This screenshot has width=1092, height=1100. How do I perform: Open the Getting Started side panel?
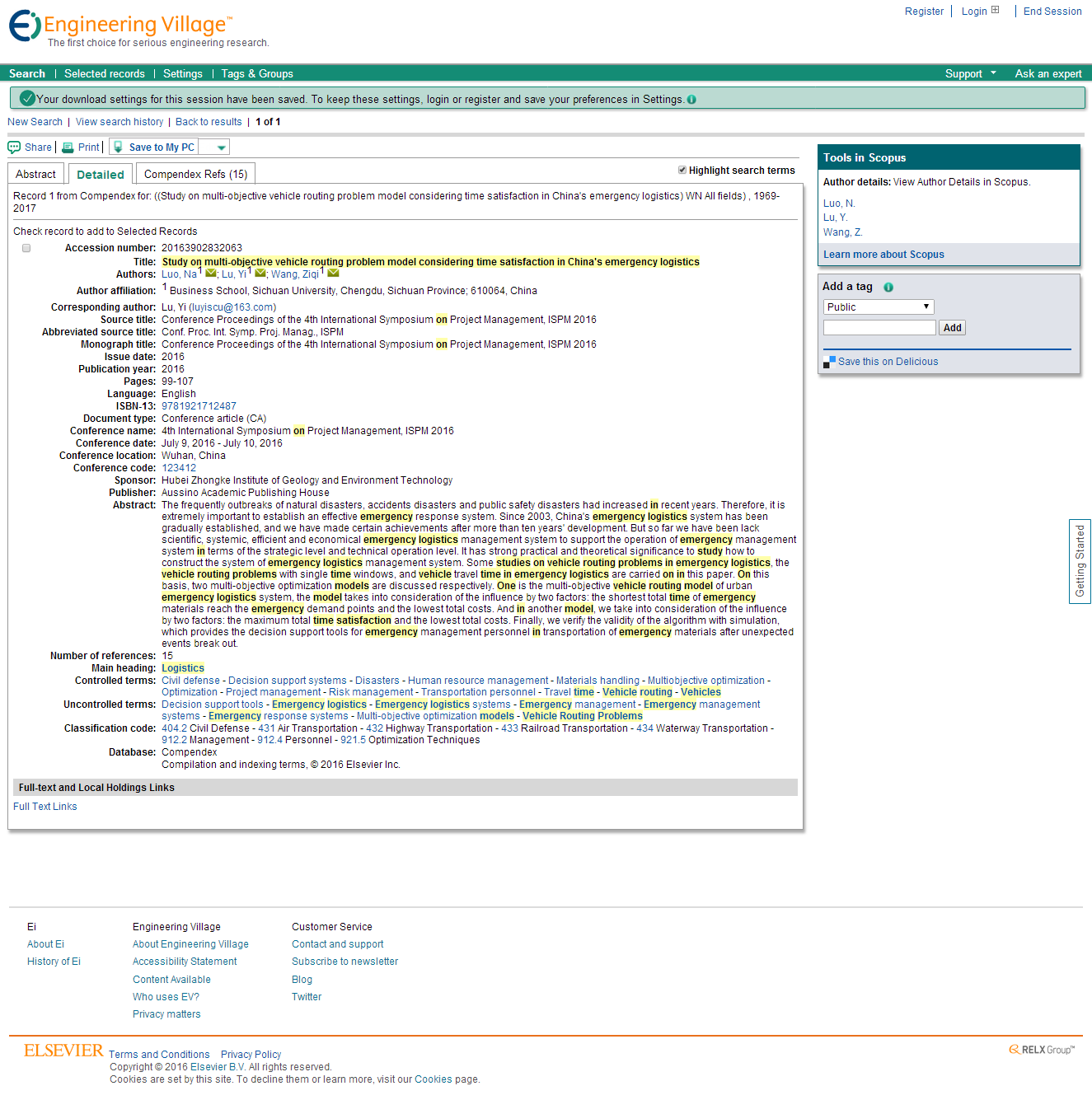(1080, 561)
